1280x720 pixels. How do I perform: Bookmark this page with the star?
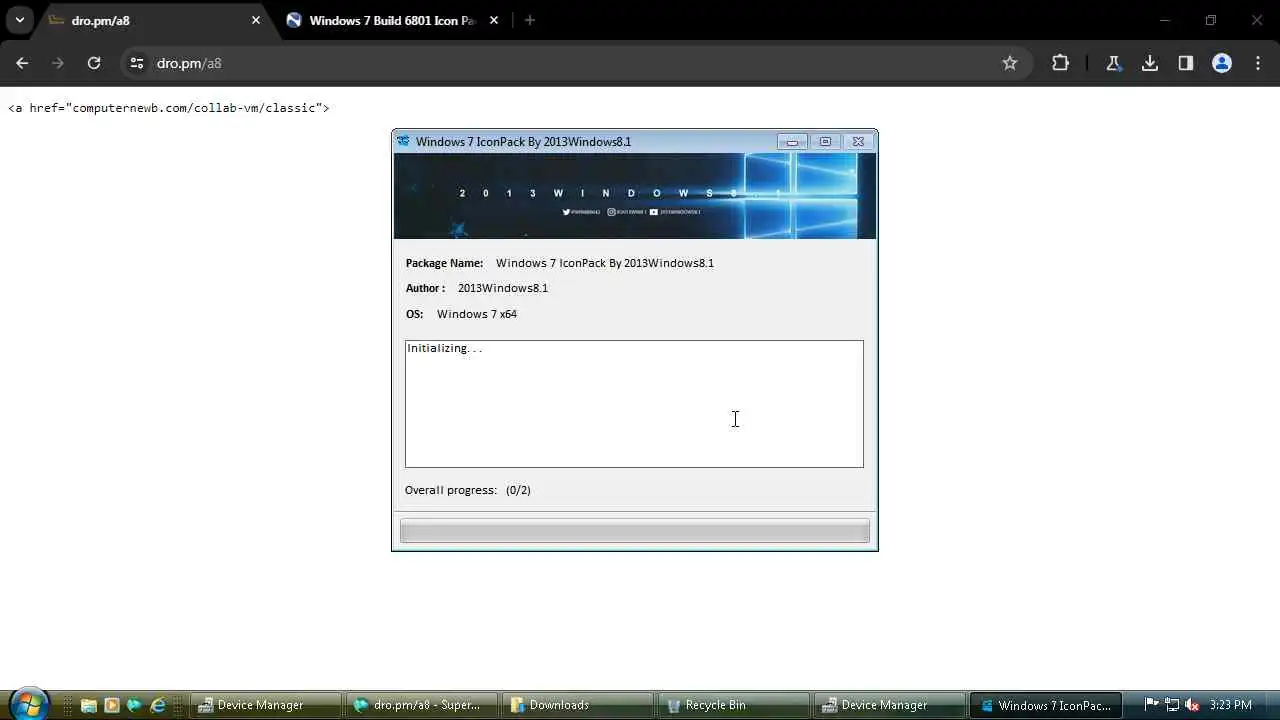[1010, 63]
